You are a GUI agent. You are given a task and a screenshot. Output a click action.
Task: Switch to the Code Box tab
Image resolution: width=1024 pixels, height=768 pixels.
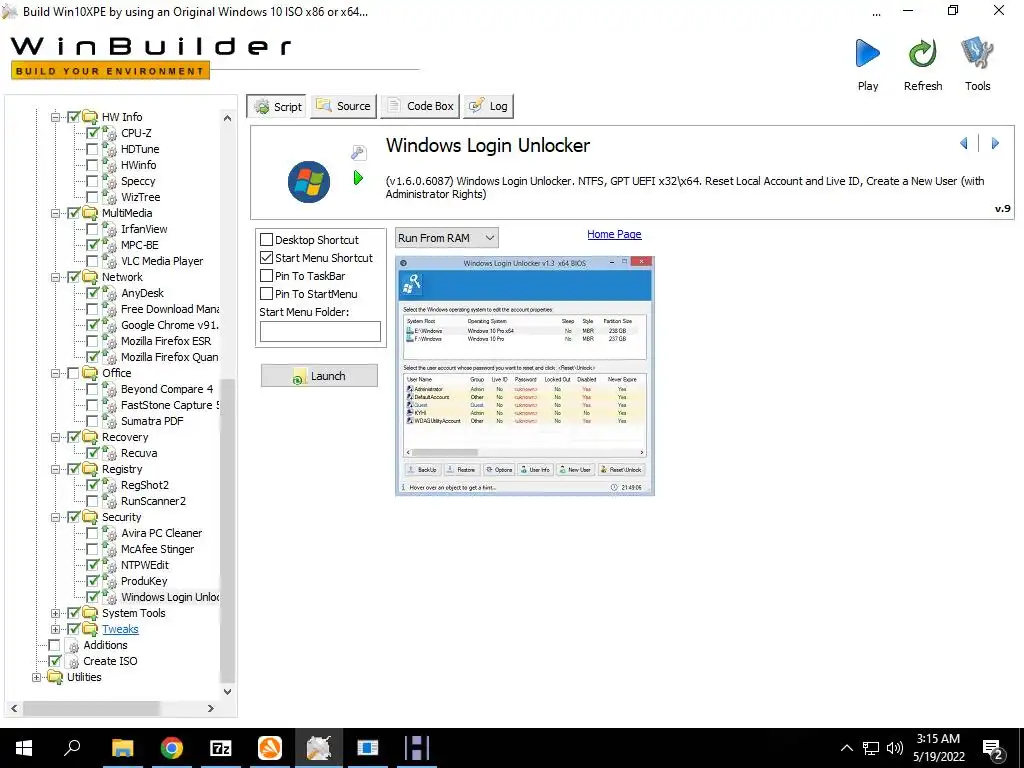[421, 106]
